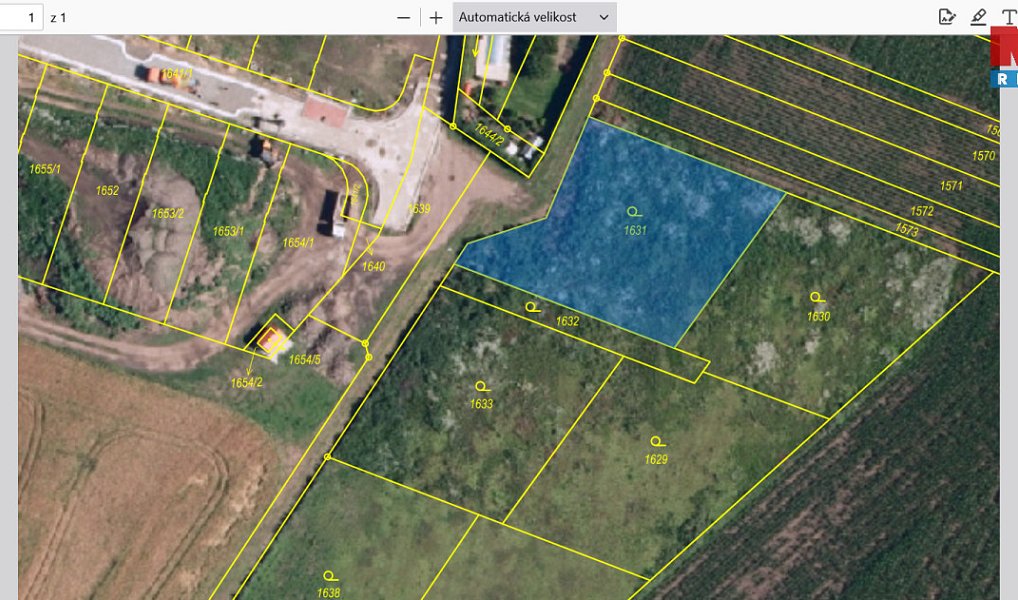Click parcel label 1571
The width and height of the screenshot is (1018, 600).
tap(950, 186)
